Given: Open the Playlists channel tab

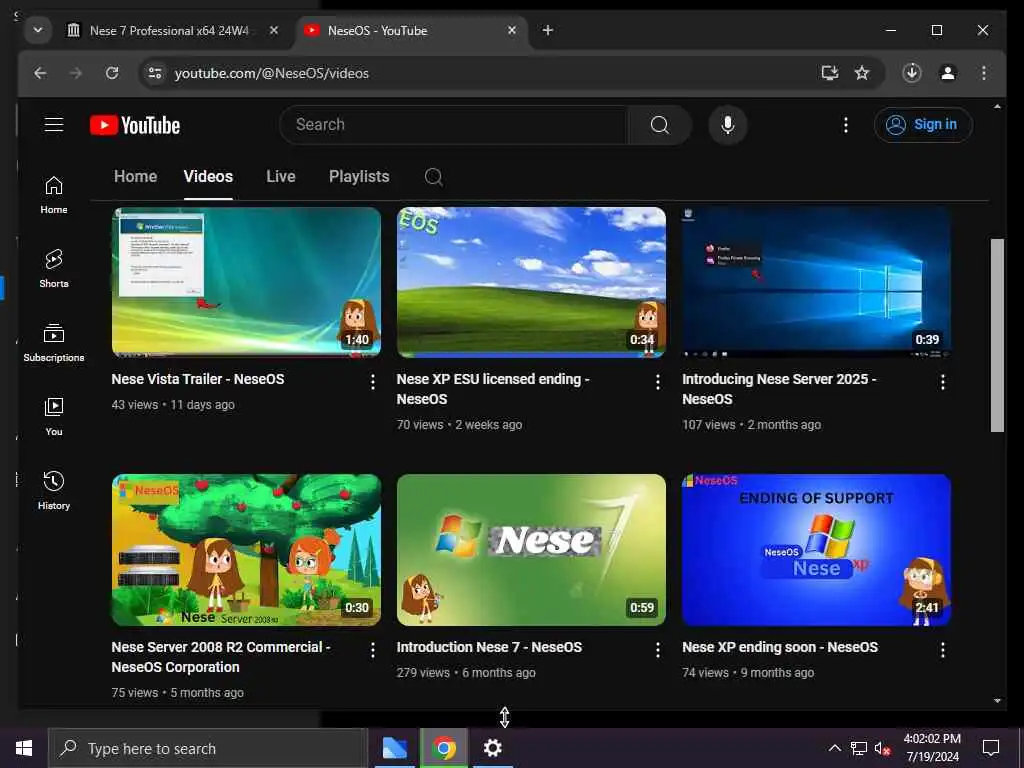Looking at the screenshot, I should [x=359, y=176].
